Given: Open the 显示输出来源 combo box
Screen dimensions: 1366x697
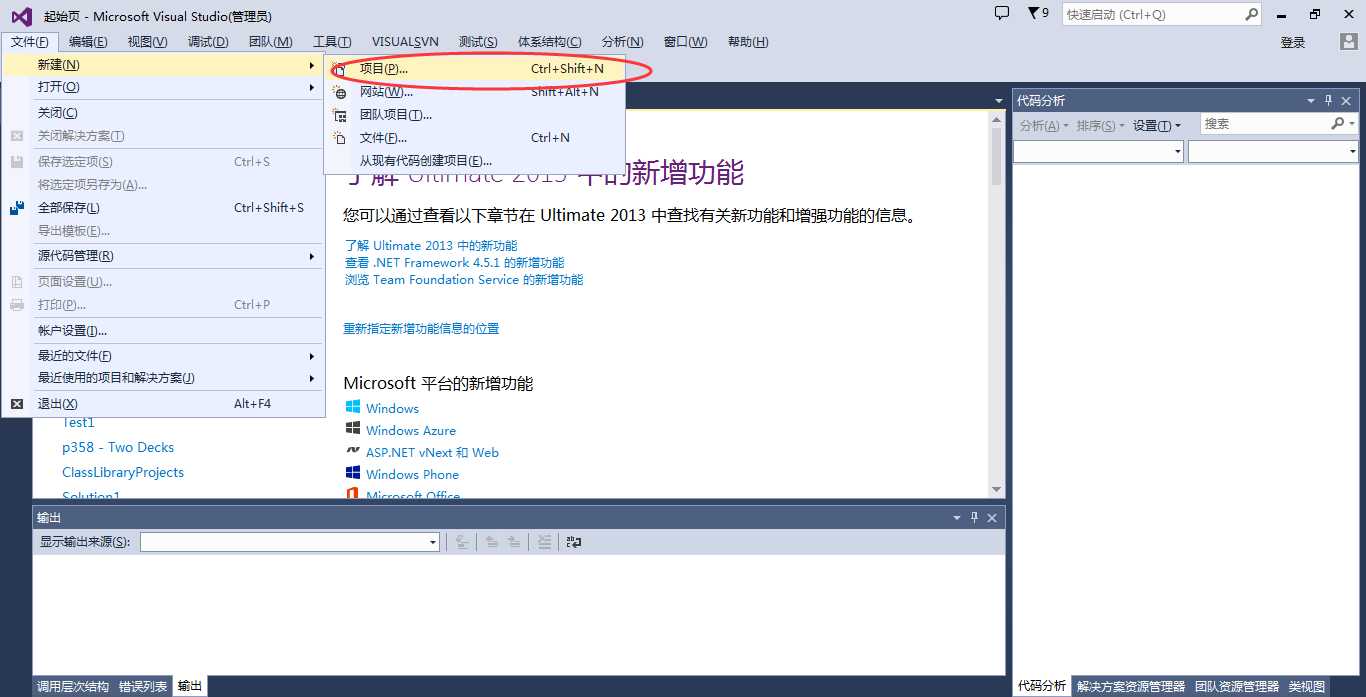Looking at the screenshot, I should pos(290,542).
